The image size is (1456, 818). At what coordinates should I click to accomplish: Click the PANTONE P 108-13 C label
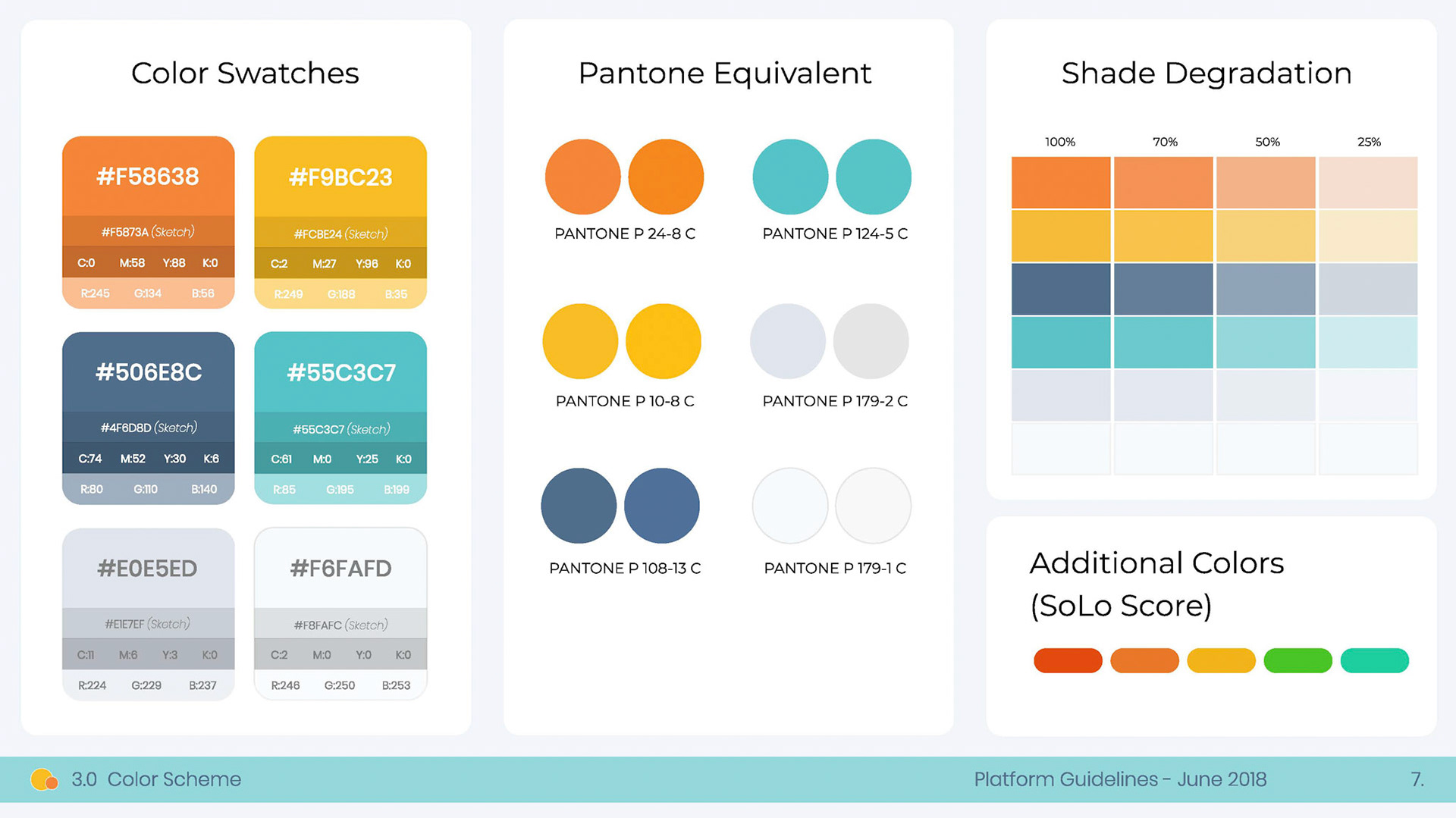click(625, 568)
